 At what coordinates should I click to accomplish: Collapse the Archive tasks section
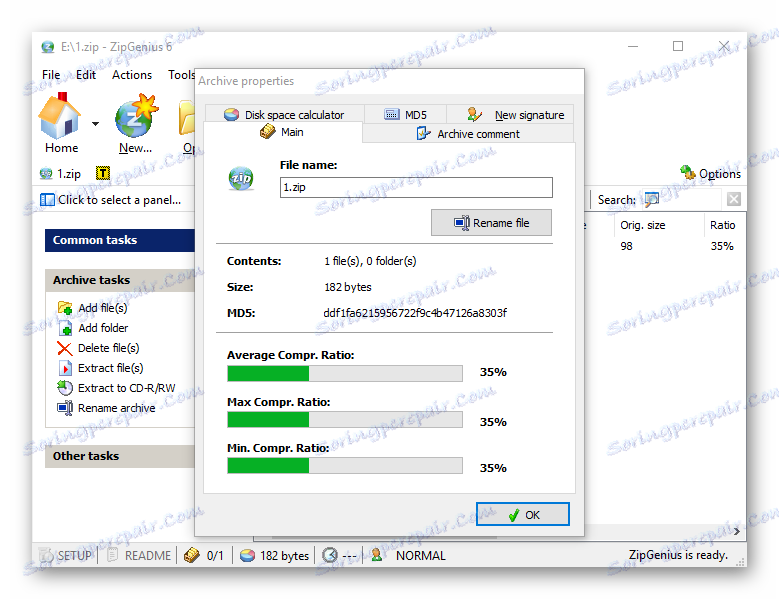pyautogui.click(x=120, y=280)
